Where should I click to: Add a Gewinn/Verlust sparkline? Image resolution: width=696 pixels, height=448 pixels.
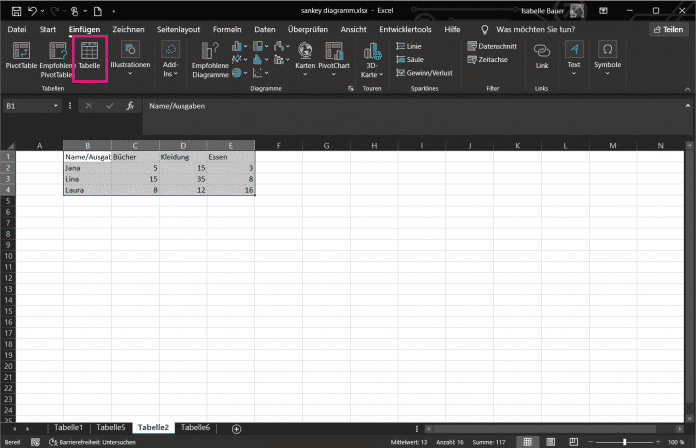click(x=424, y=73)
